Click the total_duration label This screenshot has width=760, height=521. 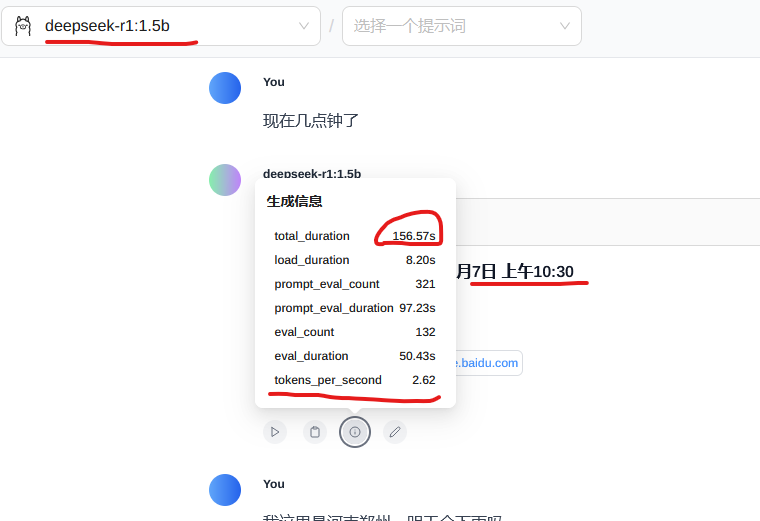pos(312,236)
